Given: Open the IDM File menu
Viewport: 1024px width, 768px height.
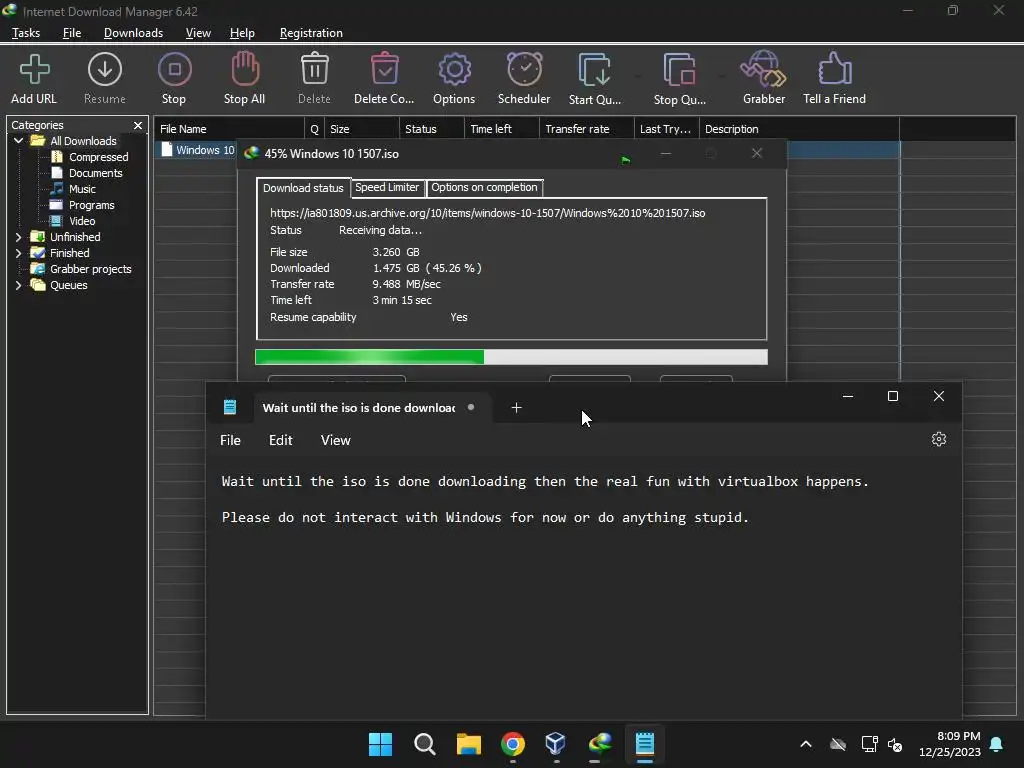Looking at the screenshot, I should point(72,33).
